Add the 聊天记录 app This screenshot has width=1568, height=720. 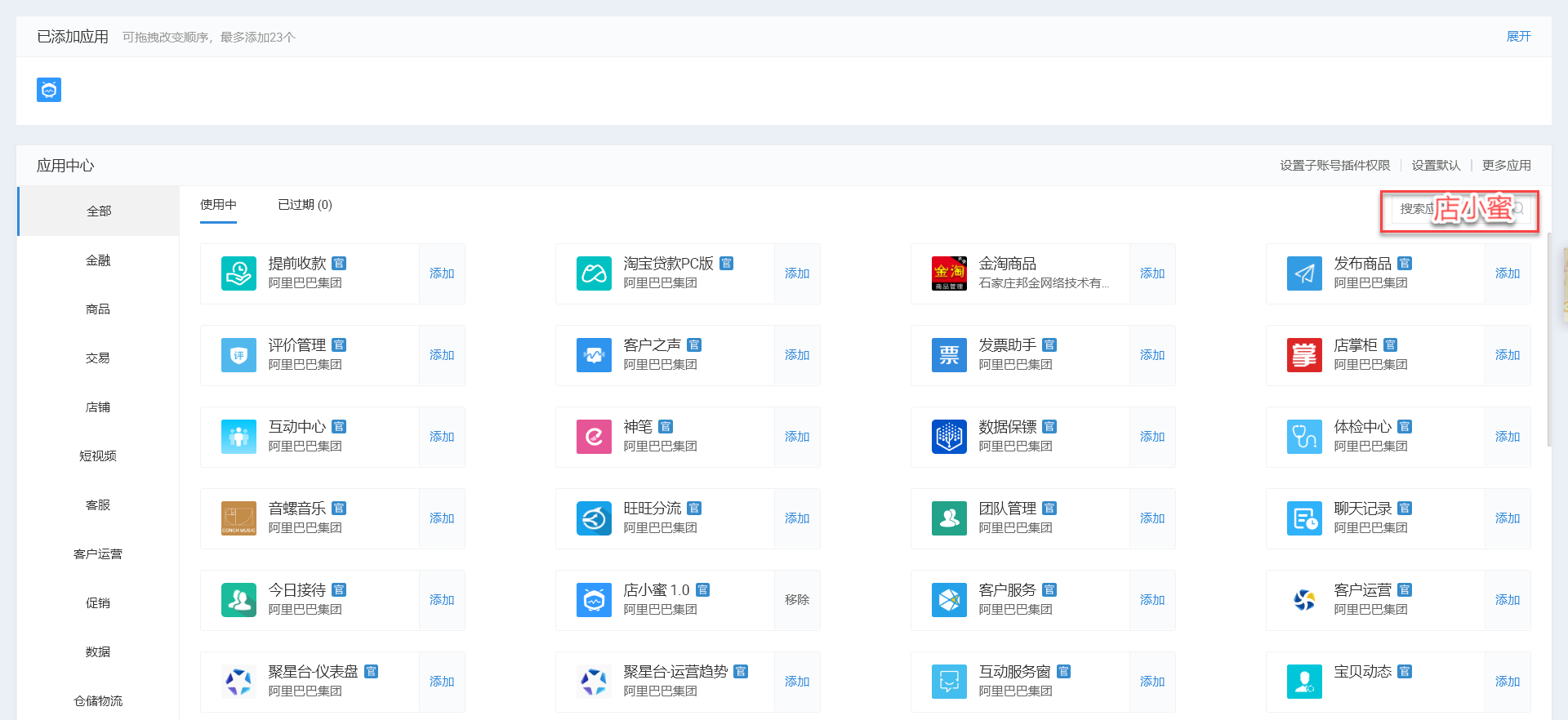click(1508, 518)
